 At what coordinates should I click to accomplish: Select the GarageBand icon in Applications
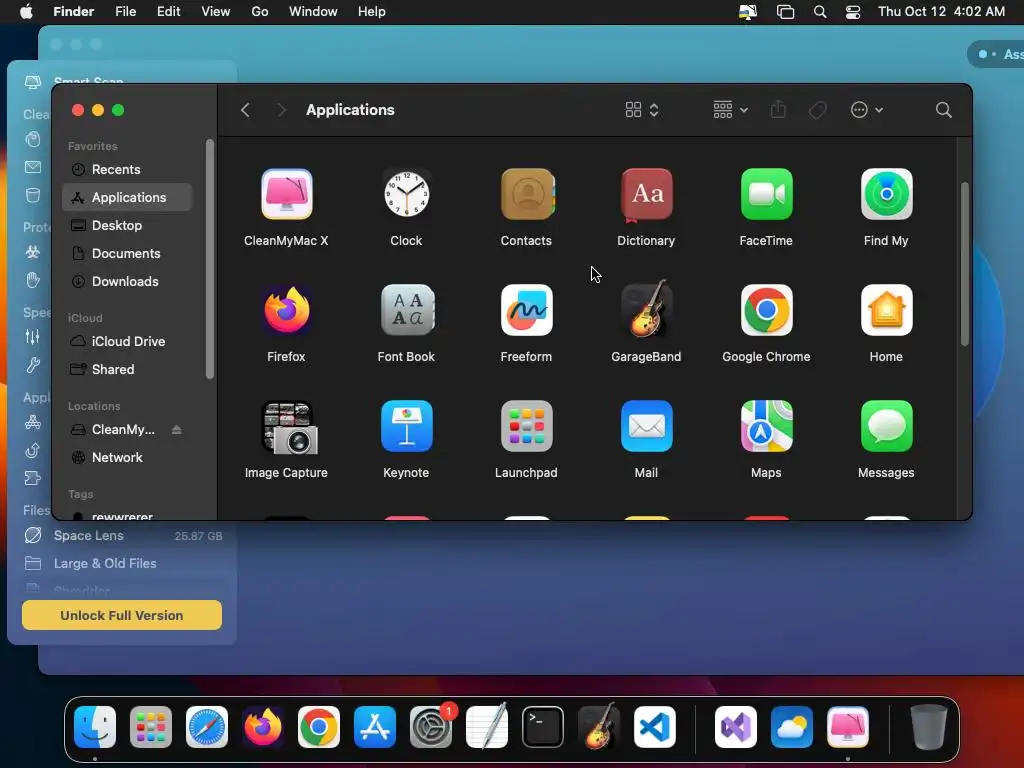pos(647,309)
